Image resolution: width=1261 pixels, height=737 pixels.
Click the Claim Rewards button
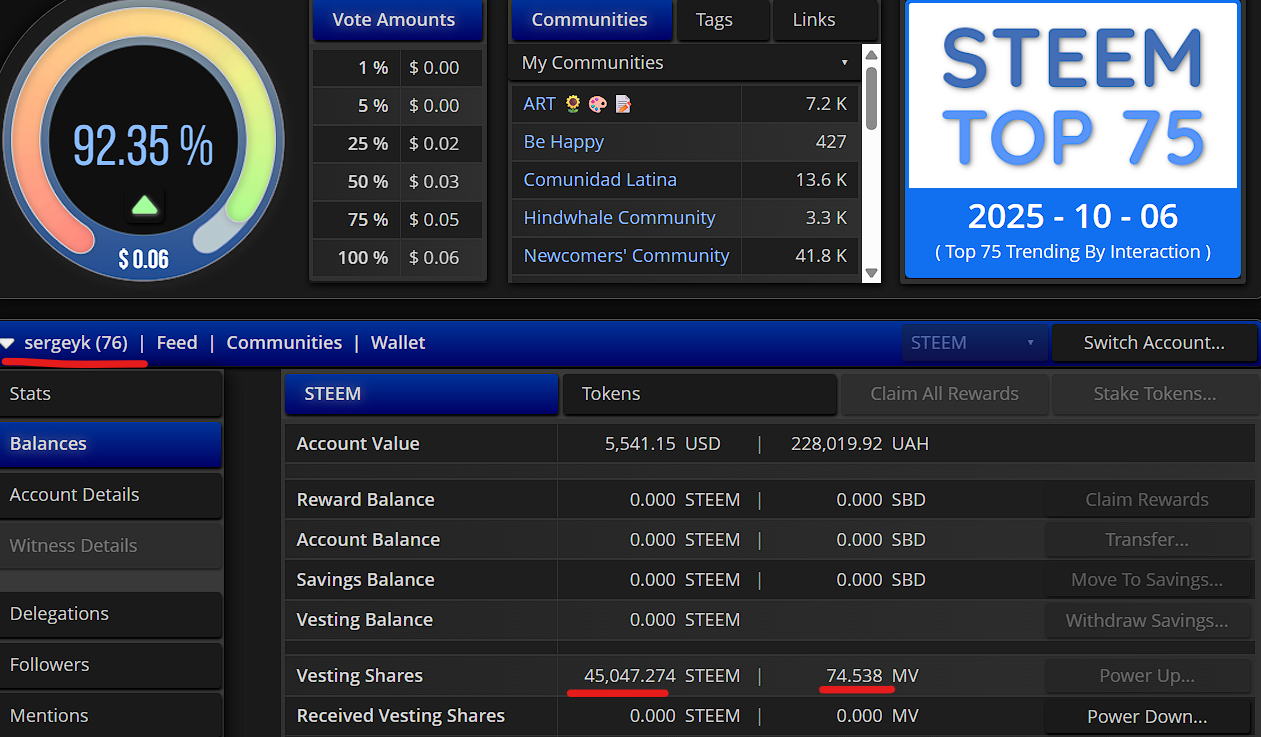(x=1147, y=499)
